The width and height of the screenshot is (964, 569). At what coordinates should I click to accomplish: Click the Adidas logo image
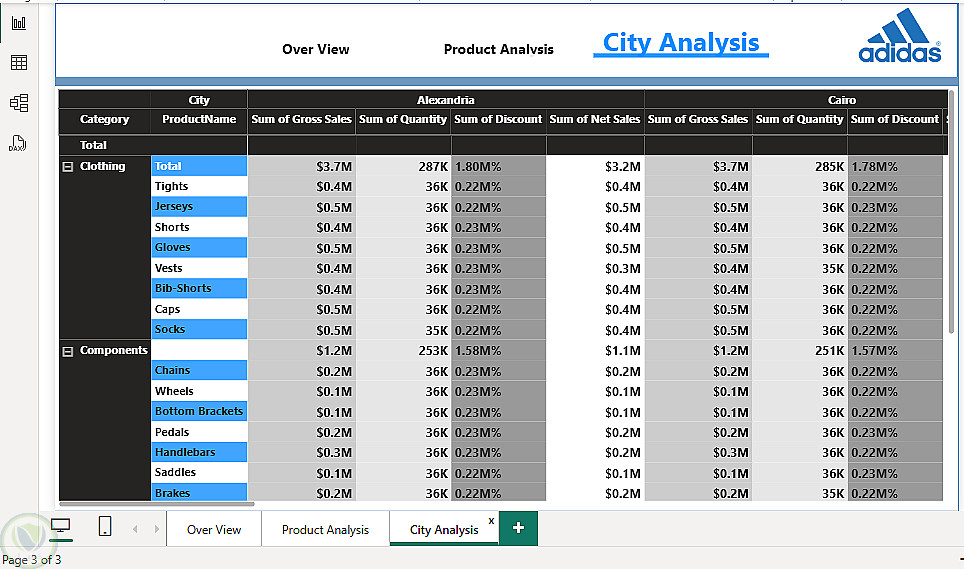[x=900, y=38]
